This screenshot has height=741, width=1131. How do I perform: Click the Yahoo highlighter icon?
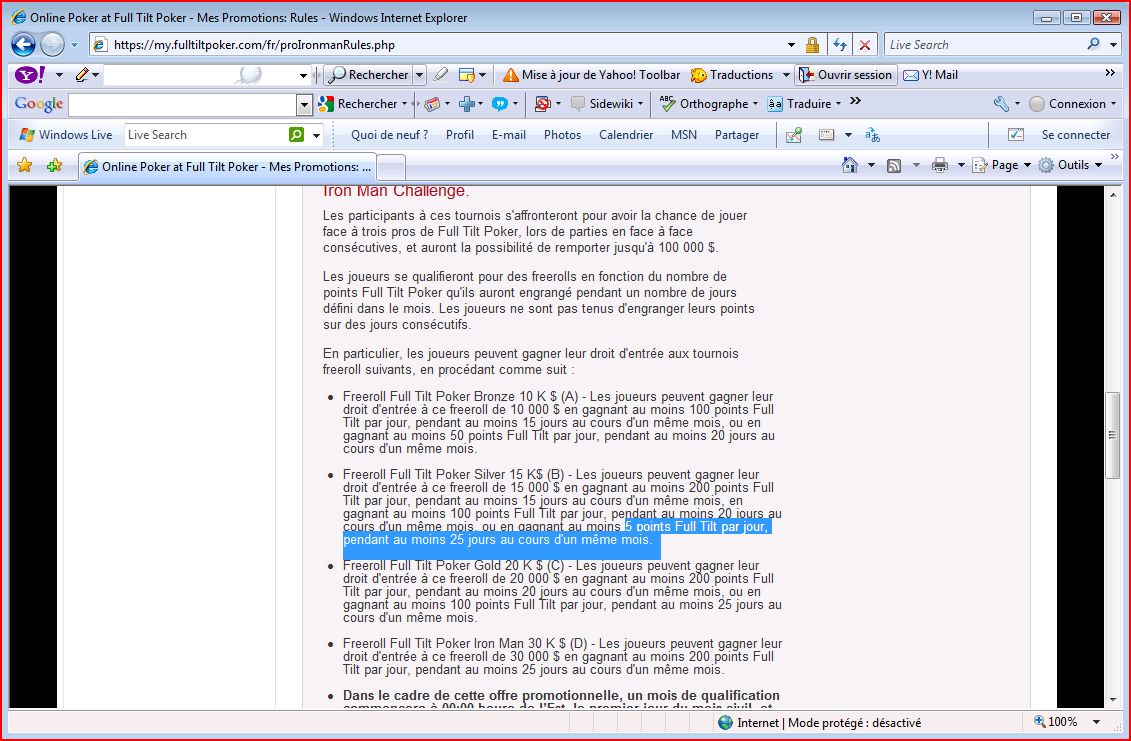(441, 74)
